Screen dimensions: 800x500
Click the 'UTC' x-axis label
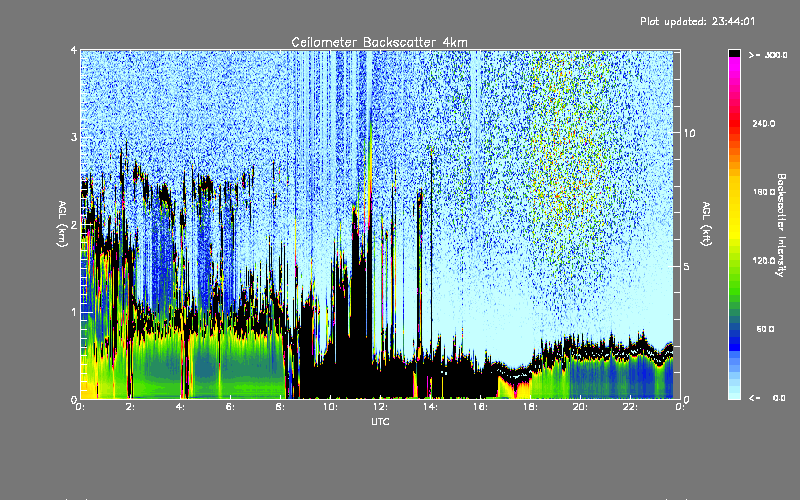click(x=380, y=421)
